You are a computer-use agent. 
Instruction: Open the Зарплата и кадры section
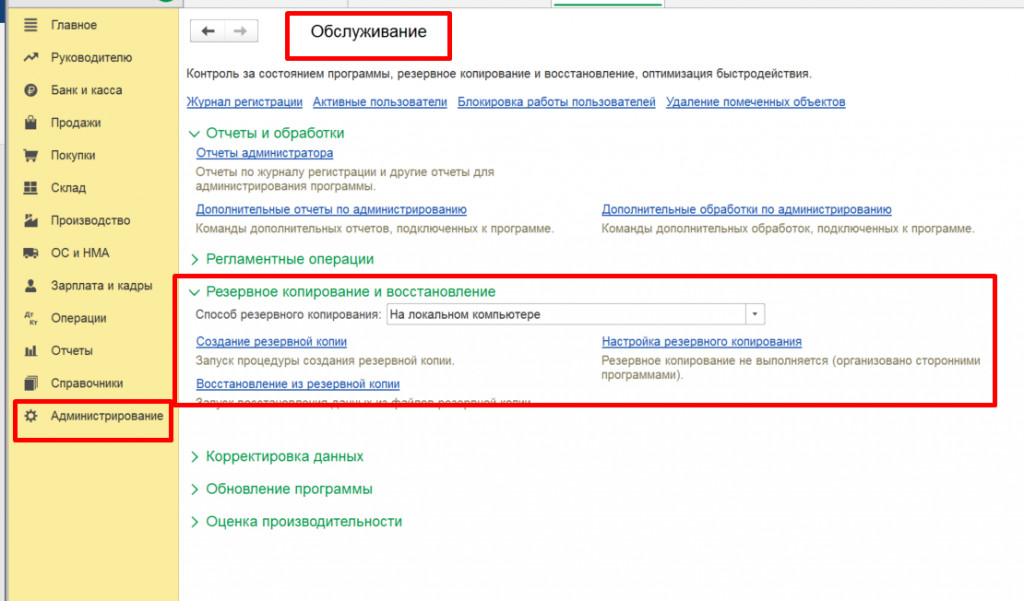pyautogui.click(x=101, y=285)
